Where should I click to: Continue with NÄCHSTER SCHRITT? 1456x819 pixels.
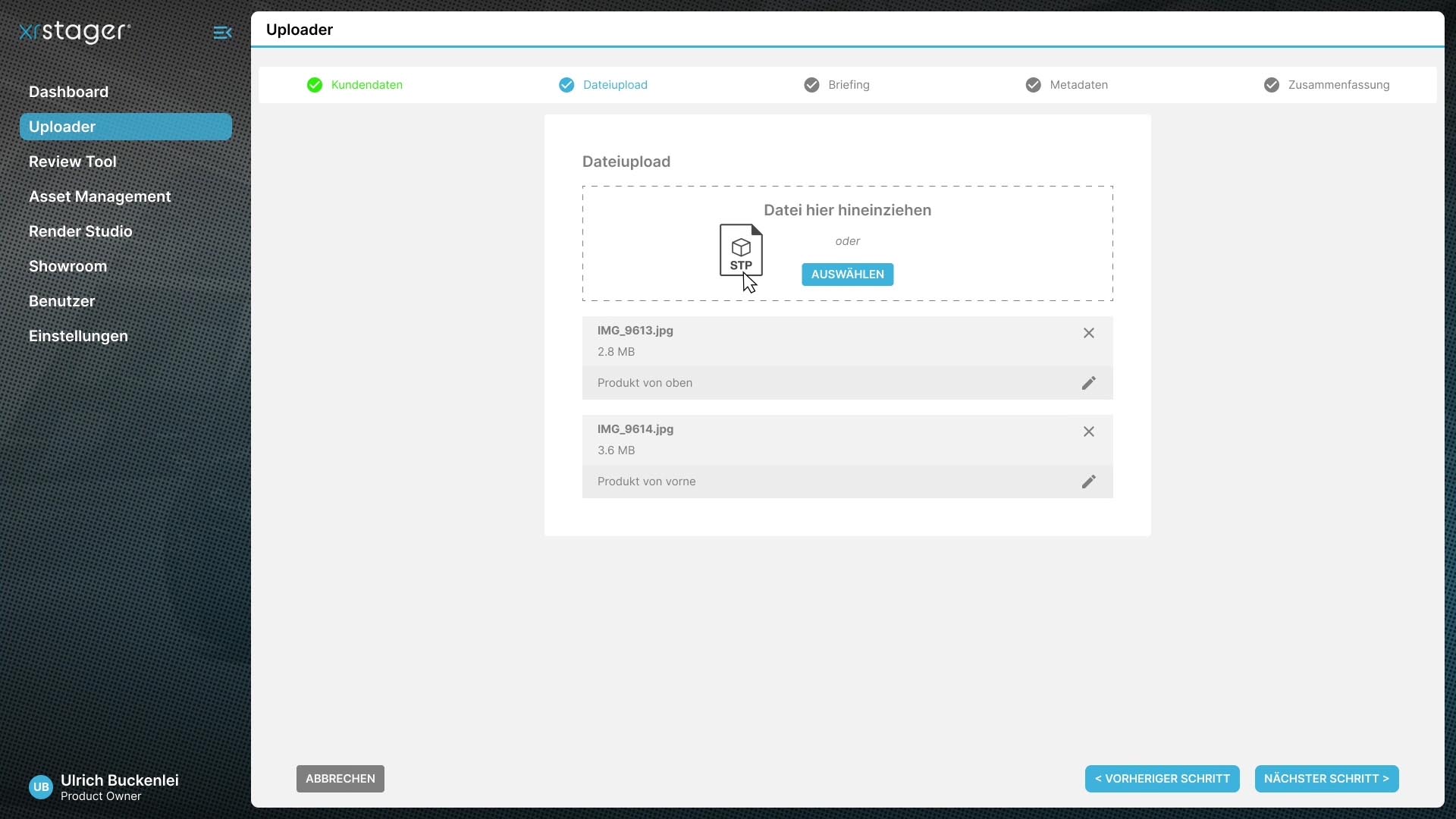pyautogui.click(x=1327, y=779)
